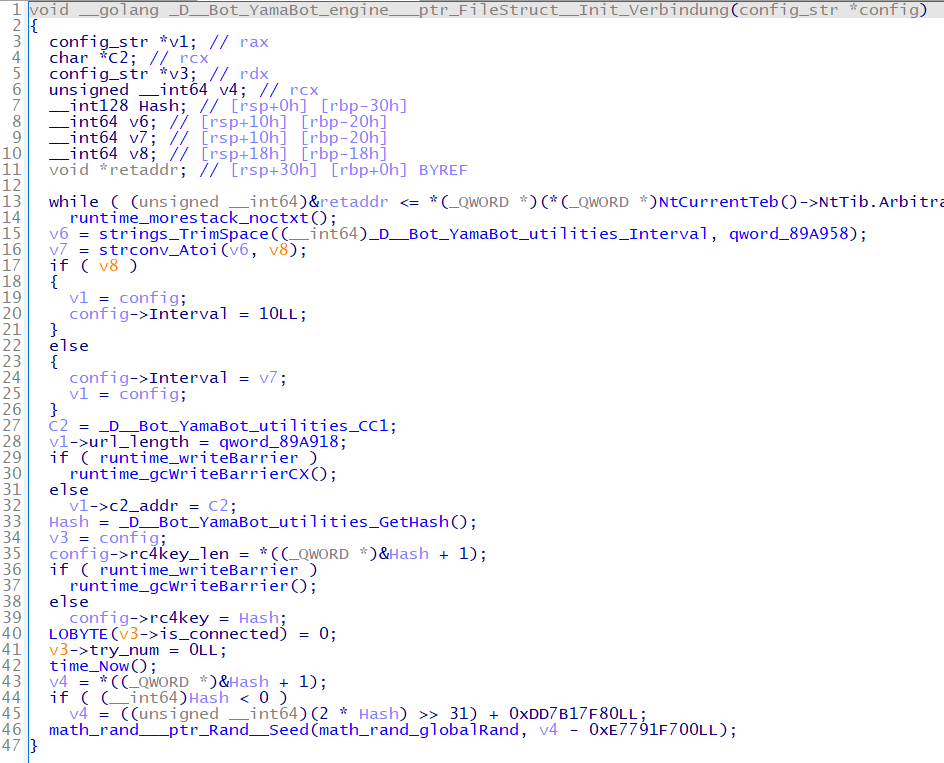Click the 'rax' register comment for v1

(253, 42)
